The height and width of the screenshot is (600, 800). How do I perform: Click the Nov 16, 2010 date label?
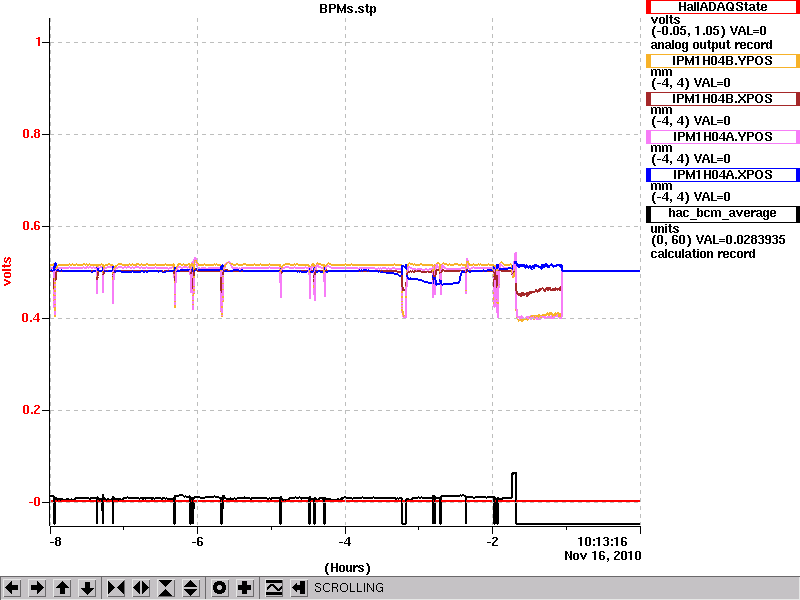(603, 556)
